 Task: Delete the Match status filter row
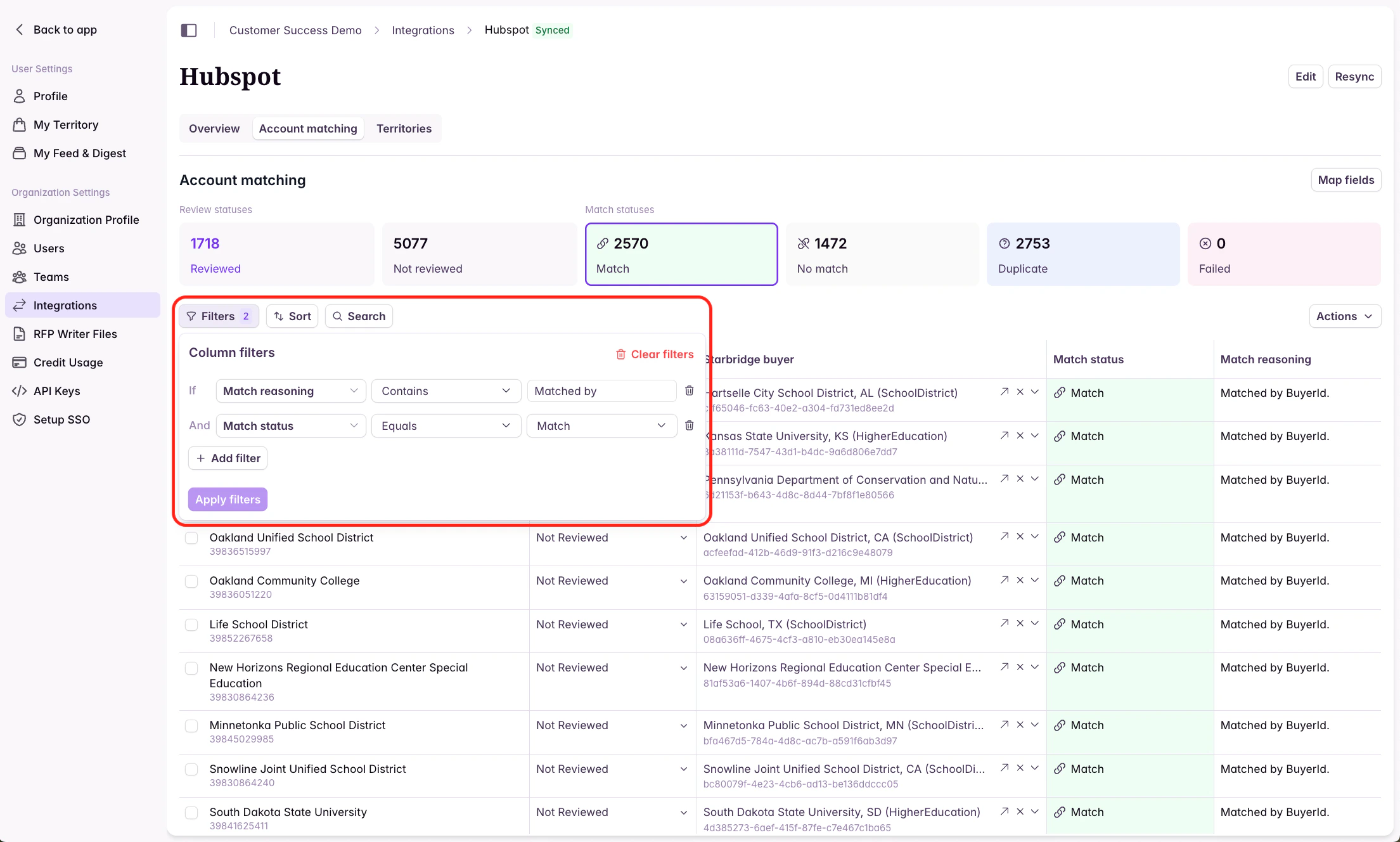click(x=689, y=425)
